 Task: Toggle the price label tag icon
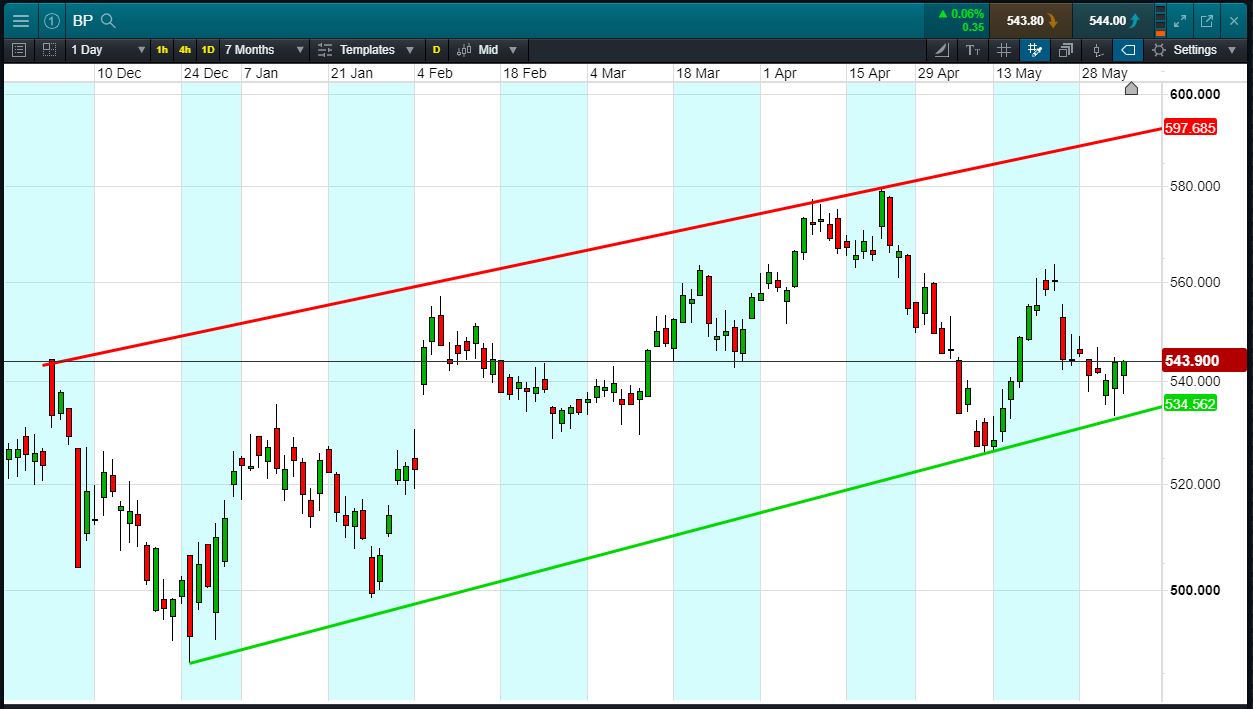[1128, 49]
